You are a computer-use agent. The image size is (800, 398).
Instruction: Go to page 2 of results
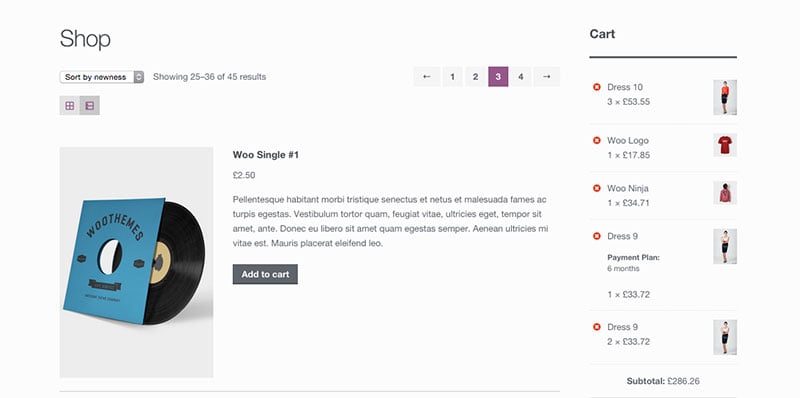475,77
